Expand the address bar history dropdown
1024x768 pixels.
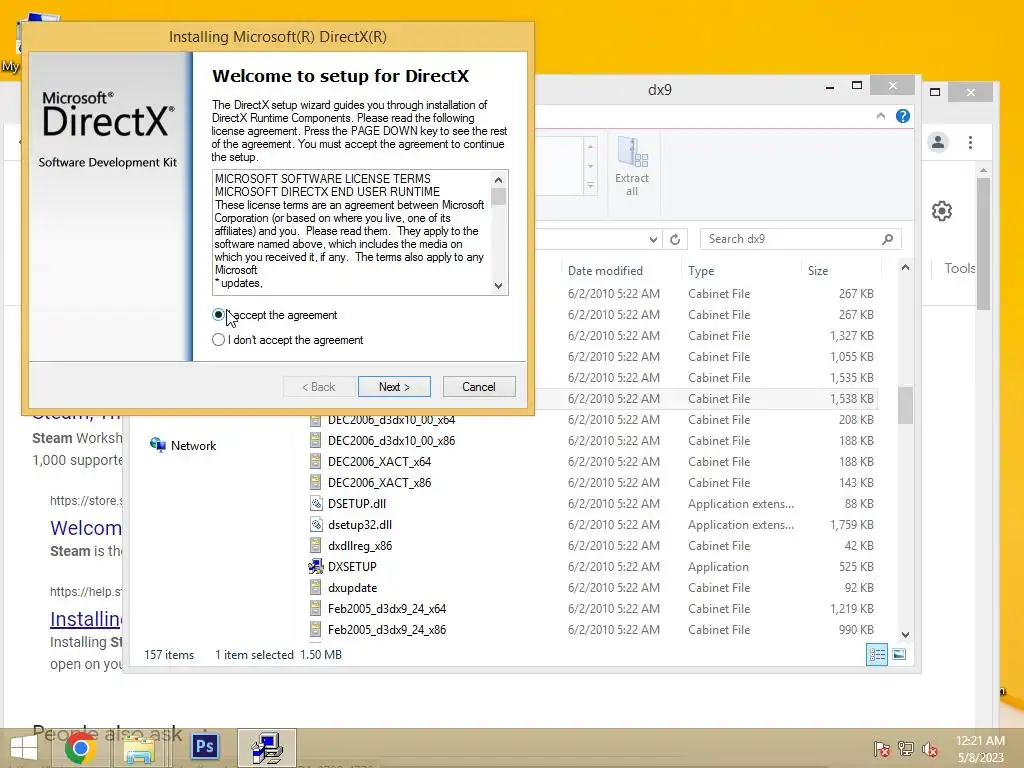(x=653, y=240)
